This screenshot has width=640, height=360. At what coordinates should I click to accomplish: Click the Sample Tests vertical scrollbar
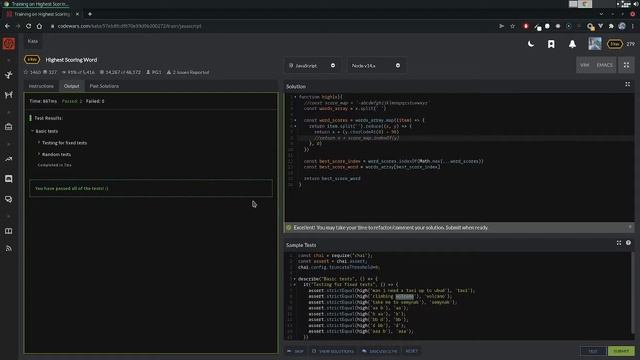(x=633, y=294)
